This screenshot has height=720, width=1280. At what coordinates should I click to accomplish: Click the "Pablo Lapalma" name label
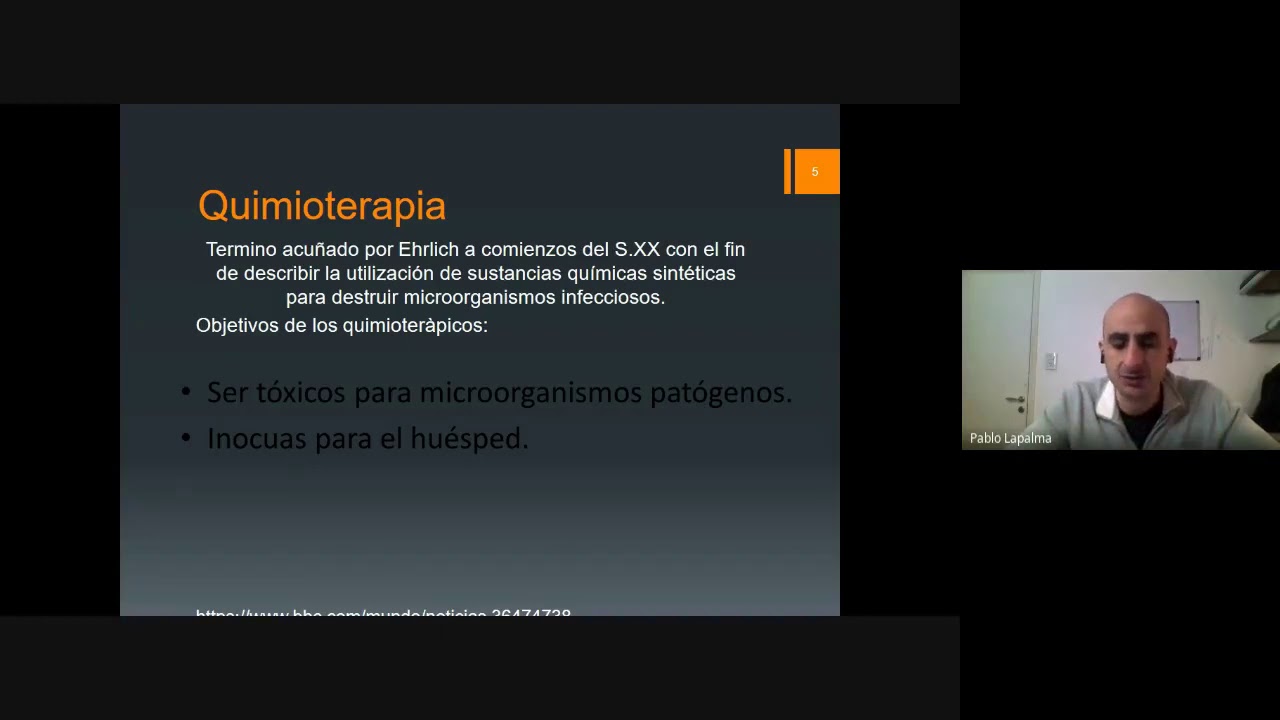(x=1010, y=438)
